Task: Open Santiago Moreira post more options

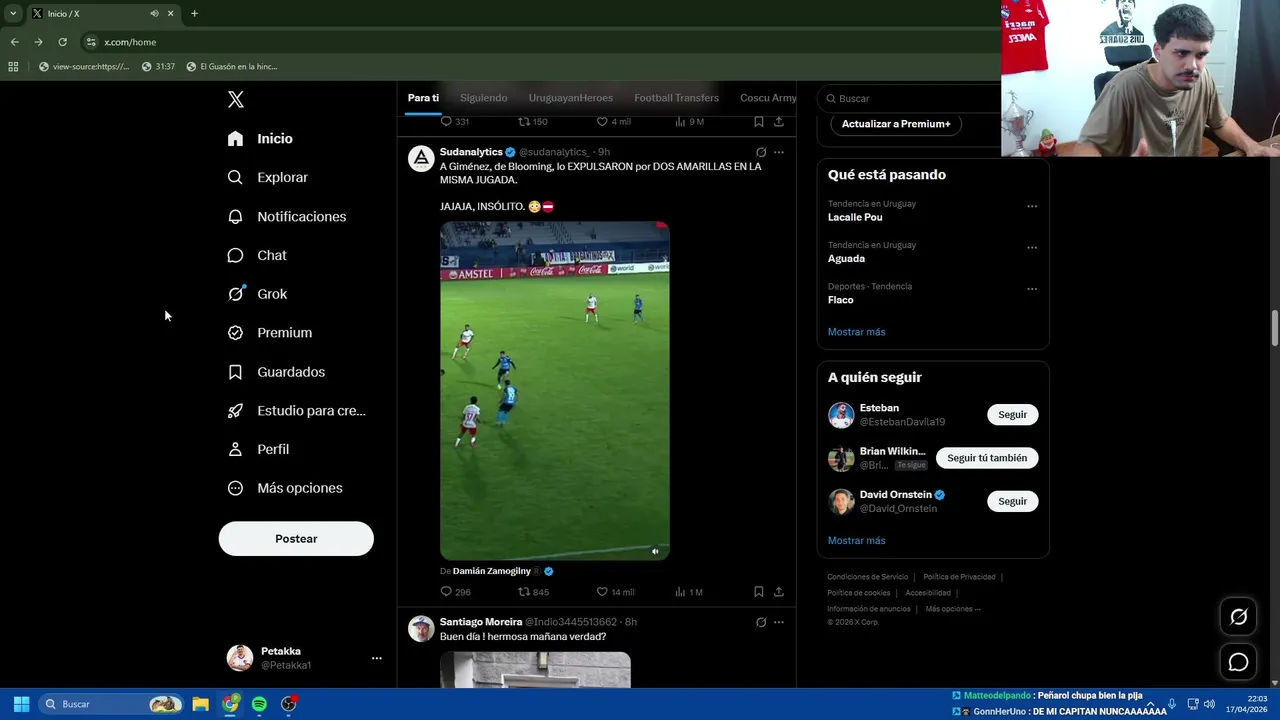Action: [779, 622]
